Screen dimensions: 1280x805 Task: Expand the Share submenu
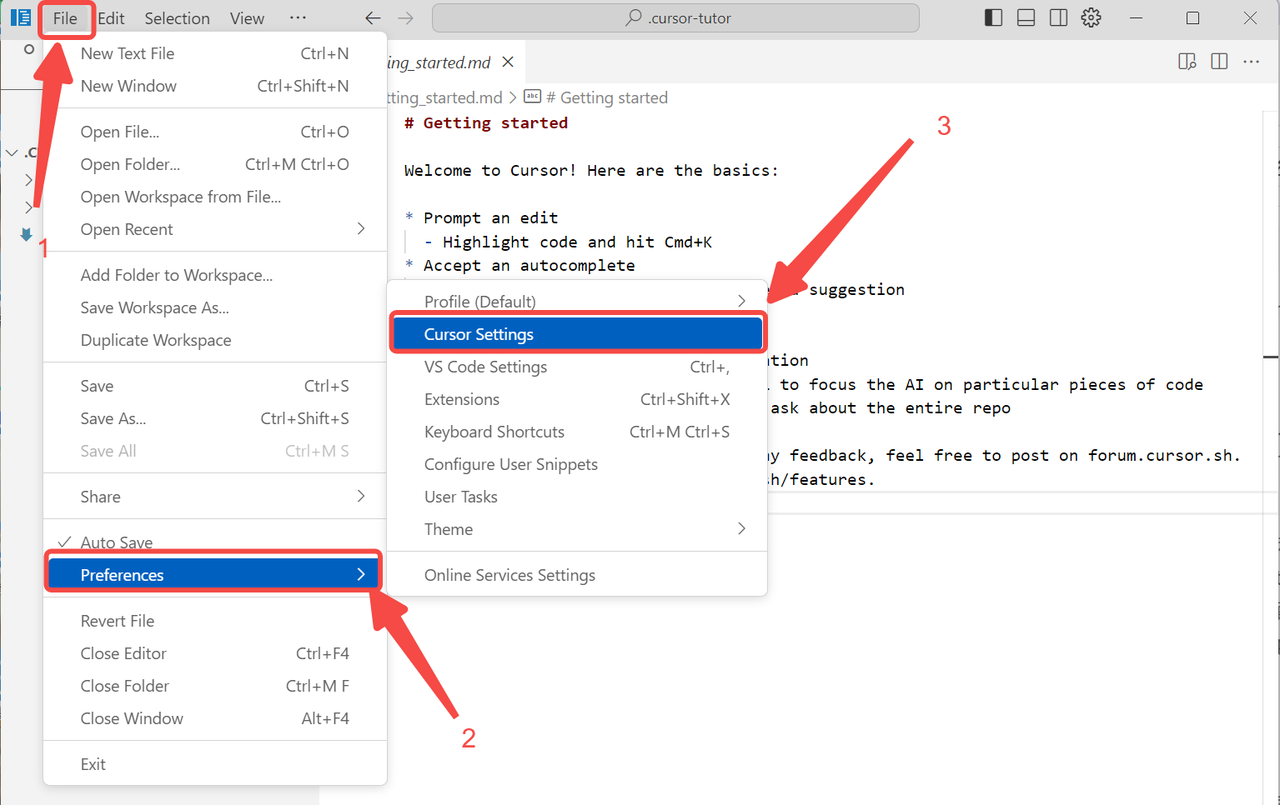point(215,497)
